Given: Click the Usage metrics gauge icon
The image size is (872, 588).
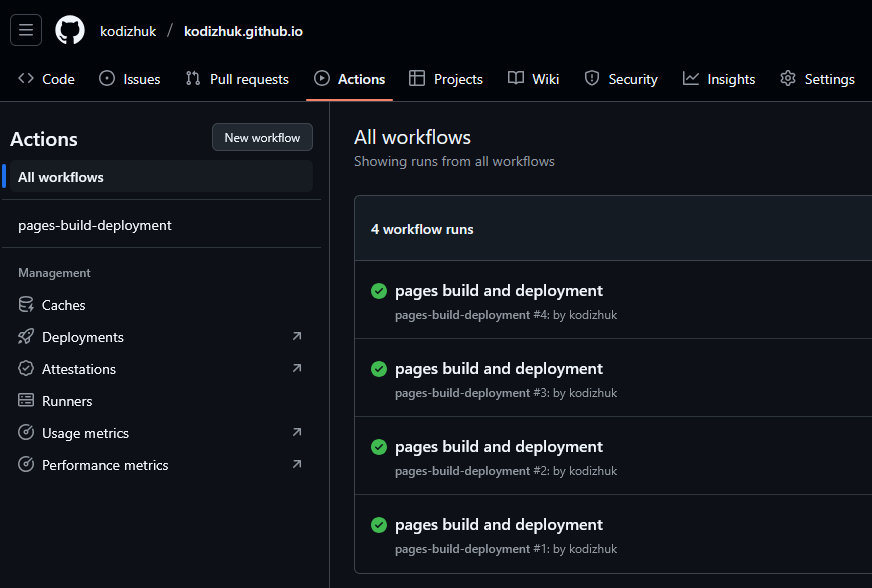Looking at the screenshot, I should click(25, 432).
